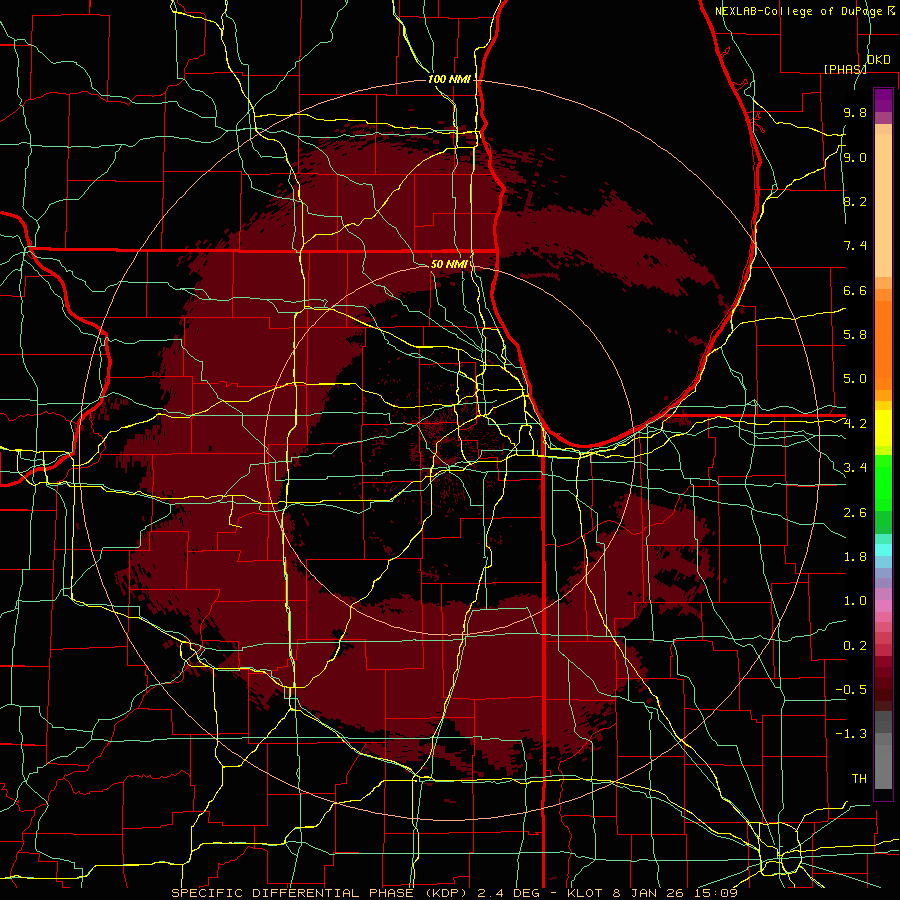This screenshot has width=900, height=900.
Task: Click the 3.4 scale value
Action: pyautogui.click(x=855, y=467)
